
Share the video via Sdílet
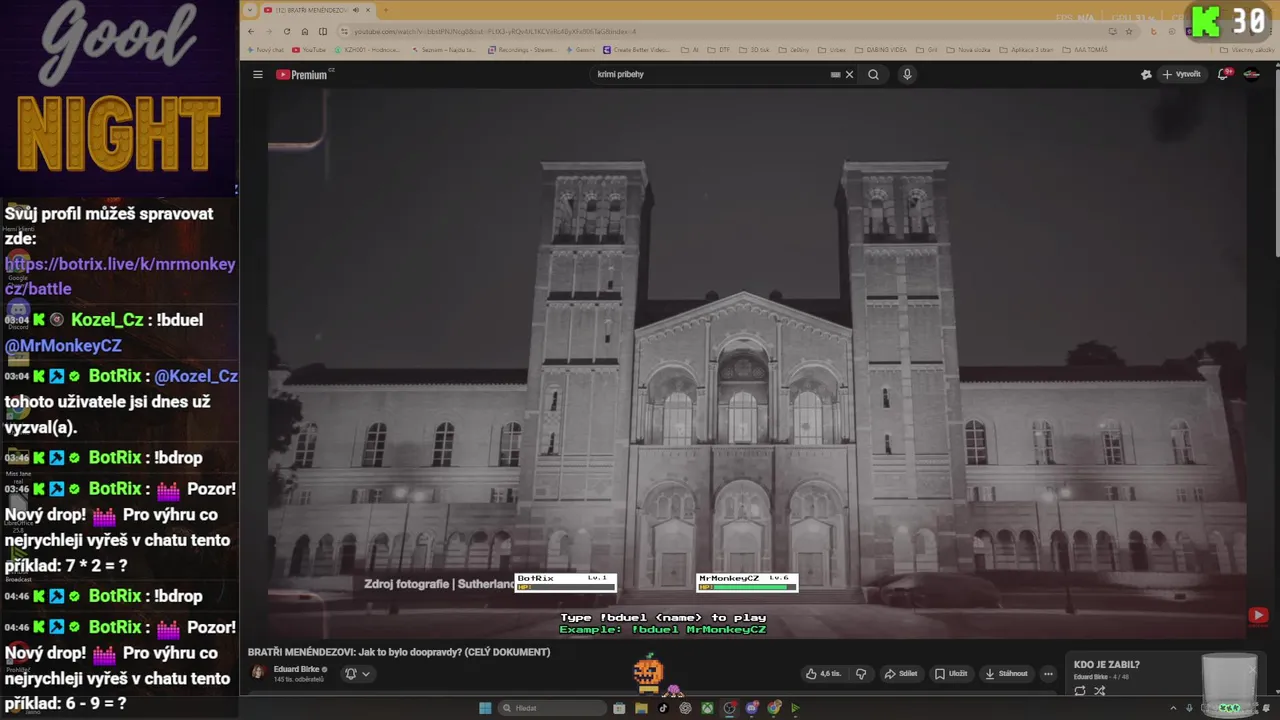coord(900,674)
